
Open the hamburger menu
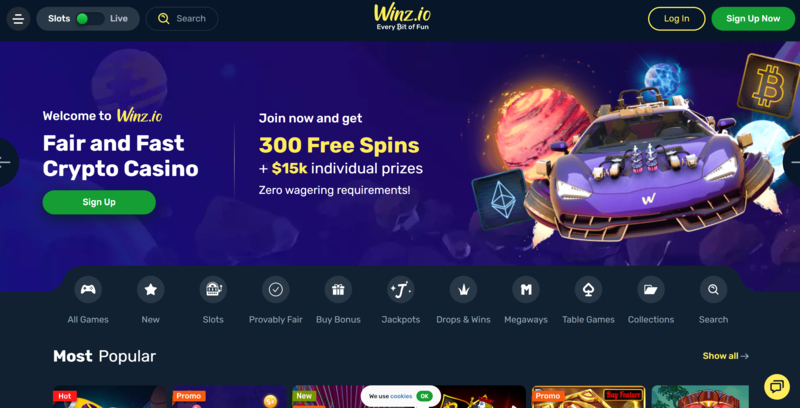click(18, 19)
